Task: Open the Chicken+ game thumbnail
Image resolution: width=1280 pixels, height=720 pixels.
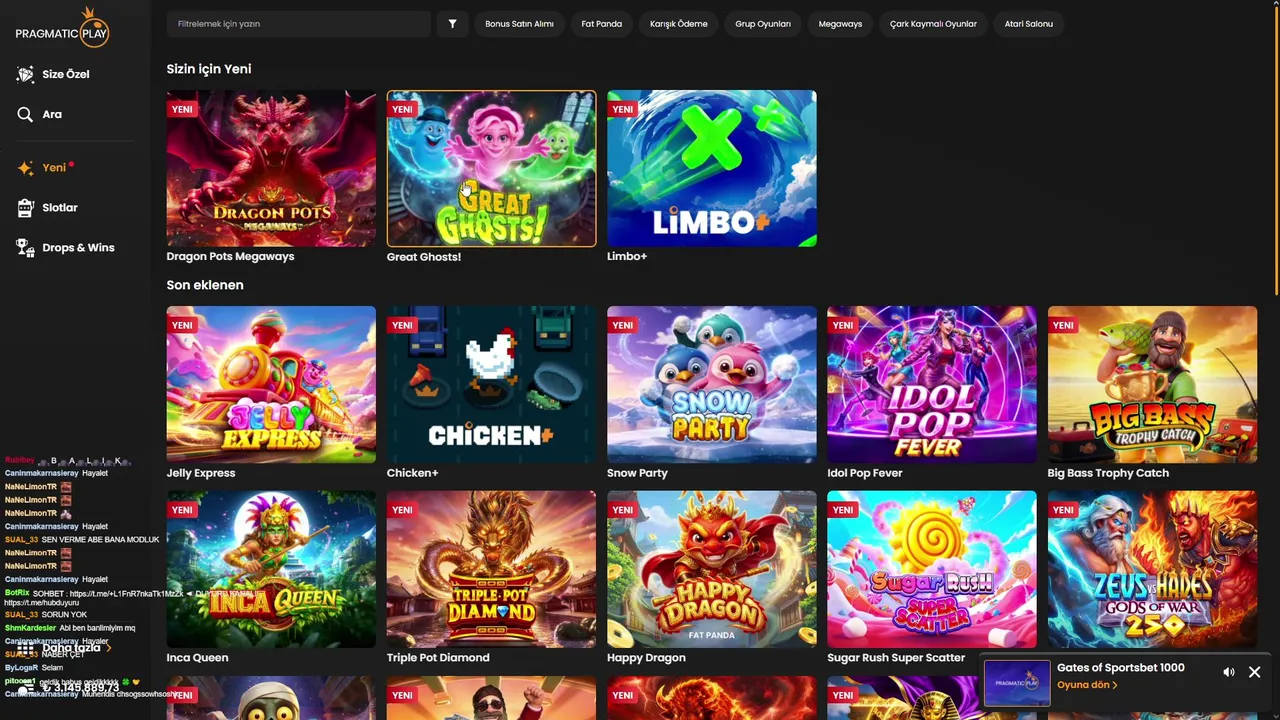Action: (491, 384)
